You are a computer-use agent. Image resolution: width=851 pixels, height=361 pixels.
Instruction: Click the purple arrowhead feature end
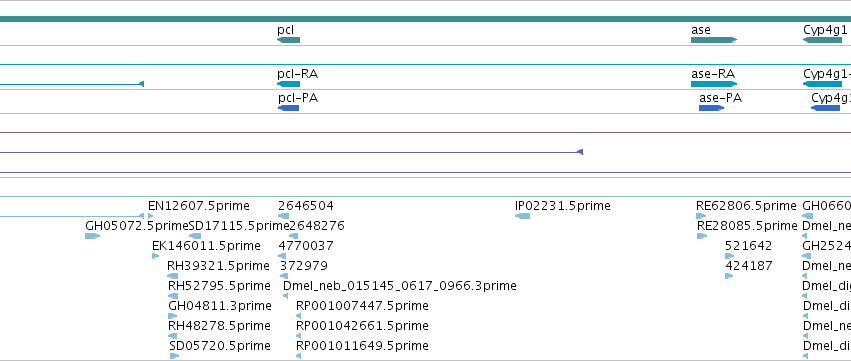point(580,152)
